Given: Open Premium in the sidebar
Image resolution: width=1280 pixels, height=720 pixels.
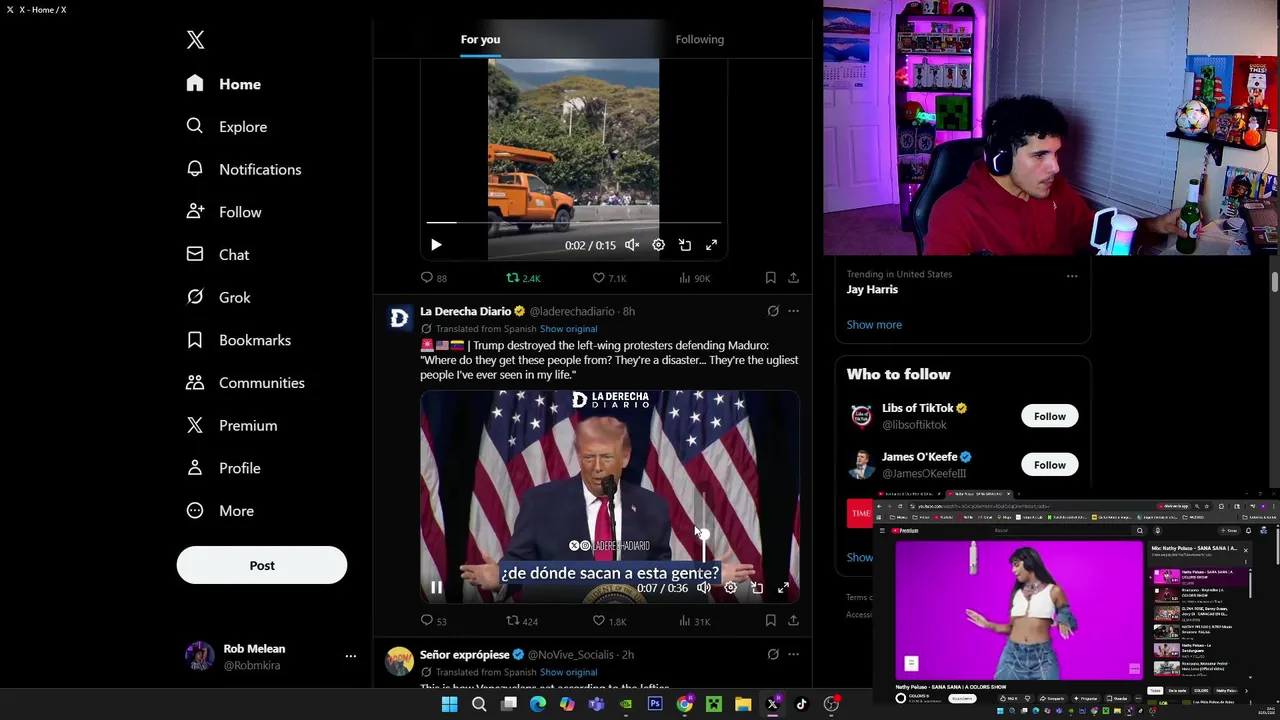Looking at the screenshot, I should point(232,425).
